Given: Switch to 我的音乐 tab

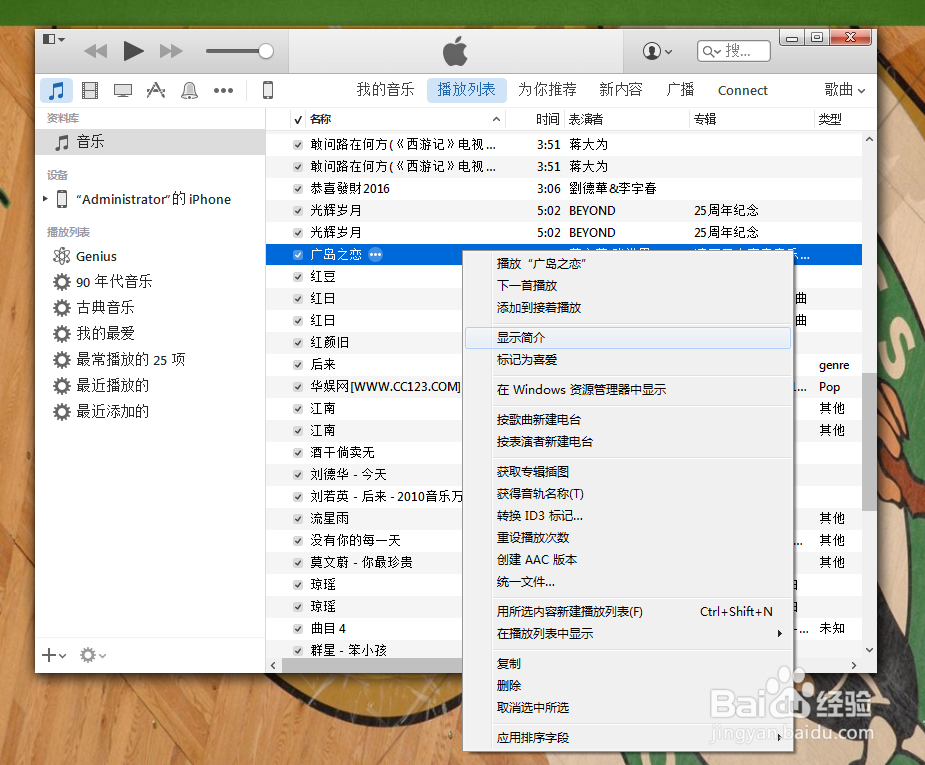Looking at the screenshot, I should click(x=385, y=90).
